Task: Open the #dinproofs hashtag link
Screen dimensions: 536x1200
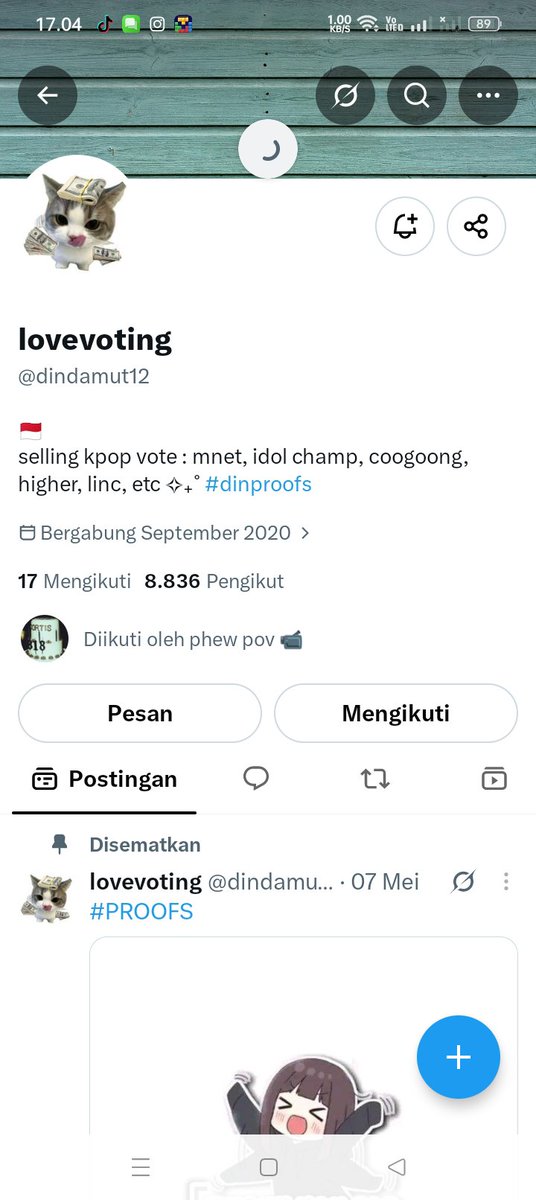Action: (x=258, y=484)
